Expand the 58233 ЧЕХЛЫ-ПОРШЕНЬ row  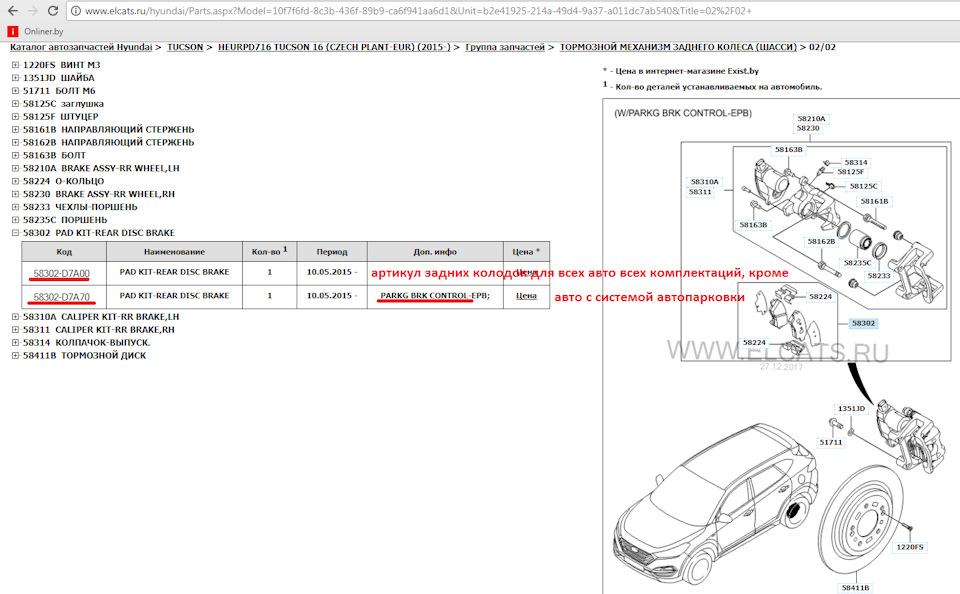(x=15, y=207)
